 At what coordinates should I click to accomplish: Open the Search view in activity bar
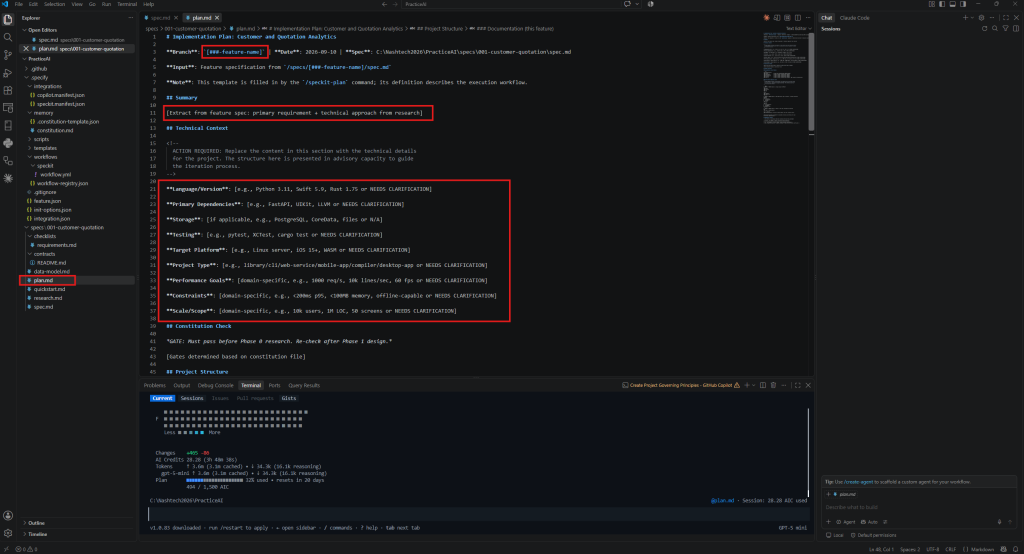tap(8, 37)
